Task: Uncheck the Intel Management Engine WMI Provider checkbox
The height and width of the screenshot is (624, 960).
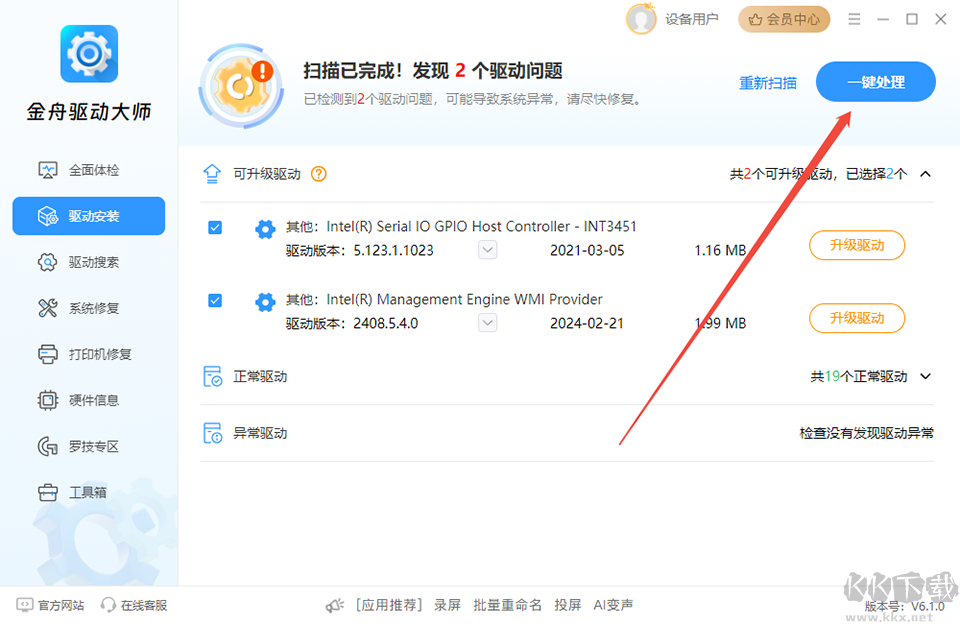Action: point(215,301)
